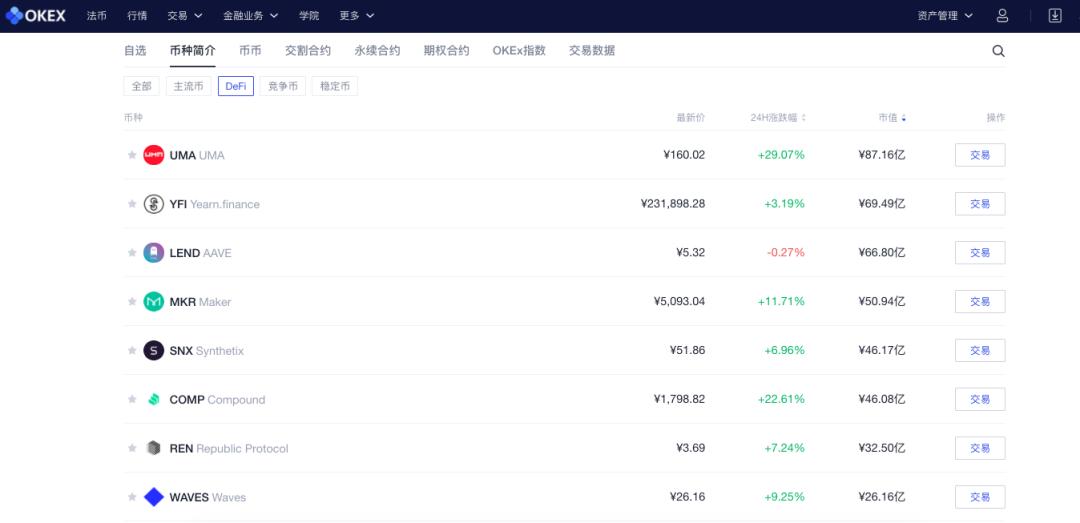Select the 主流币 filter
Viewport: 1080px width, 523px height.
pos(189,86)
